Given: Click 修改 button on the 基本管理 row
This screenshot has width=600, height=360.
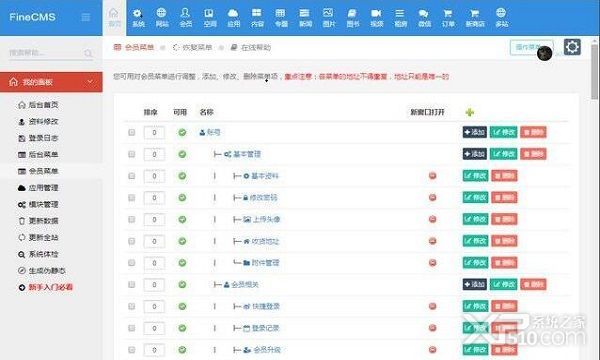Looking at the screenshot, I should (504, 154).
